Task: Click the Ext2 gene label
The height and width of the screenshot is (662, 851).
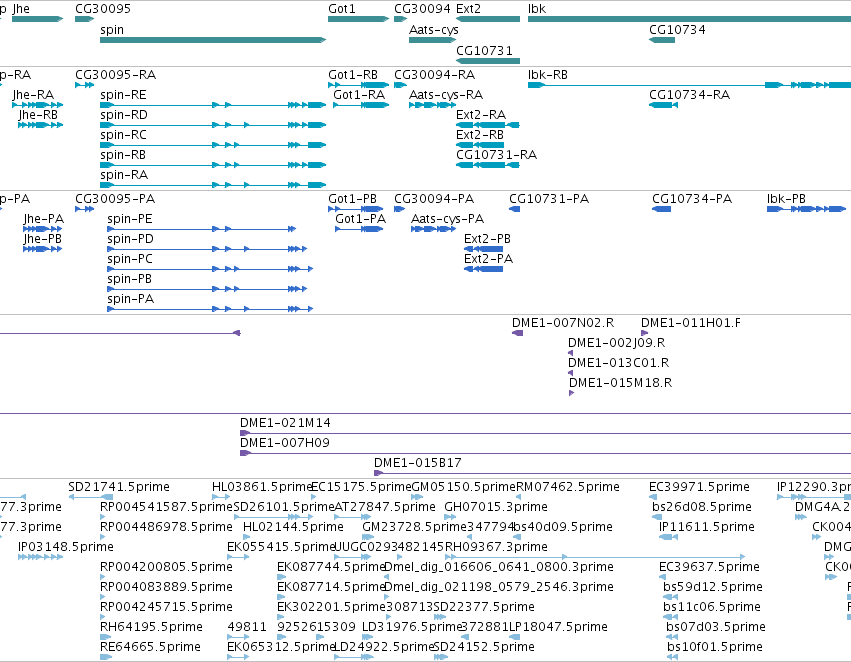Action: pos(468,9)
